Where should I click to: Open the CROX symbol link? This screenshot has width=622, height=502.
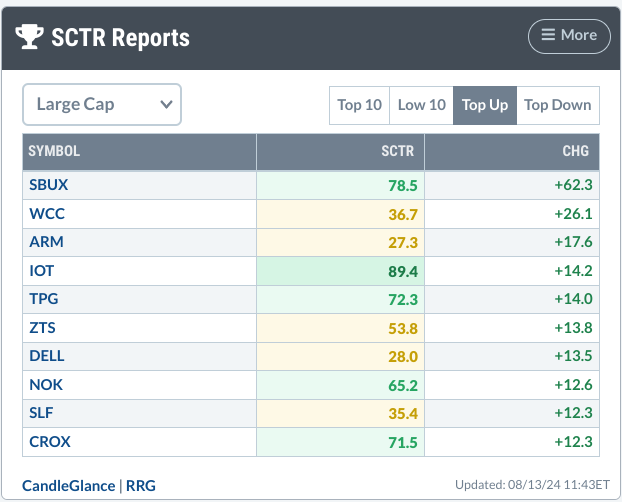coord(50,442)
